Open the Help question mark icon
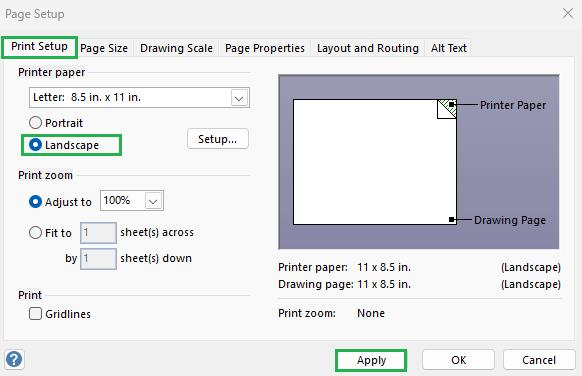Viewport: 582px width, 376px height. (14, 359)
